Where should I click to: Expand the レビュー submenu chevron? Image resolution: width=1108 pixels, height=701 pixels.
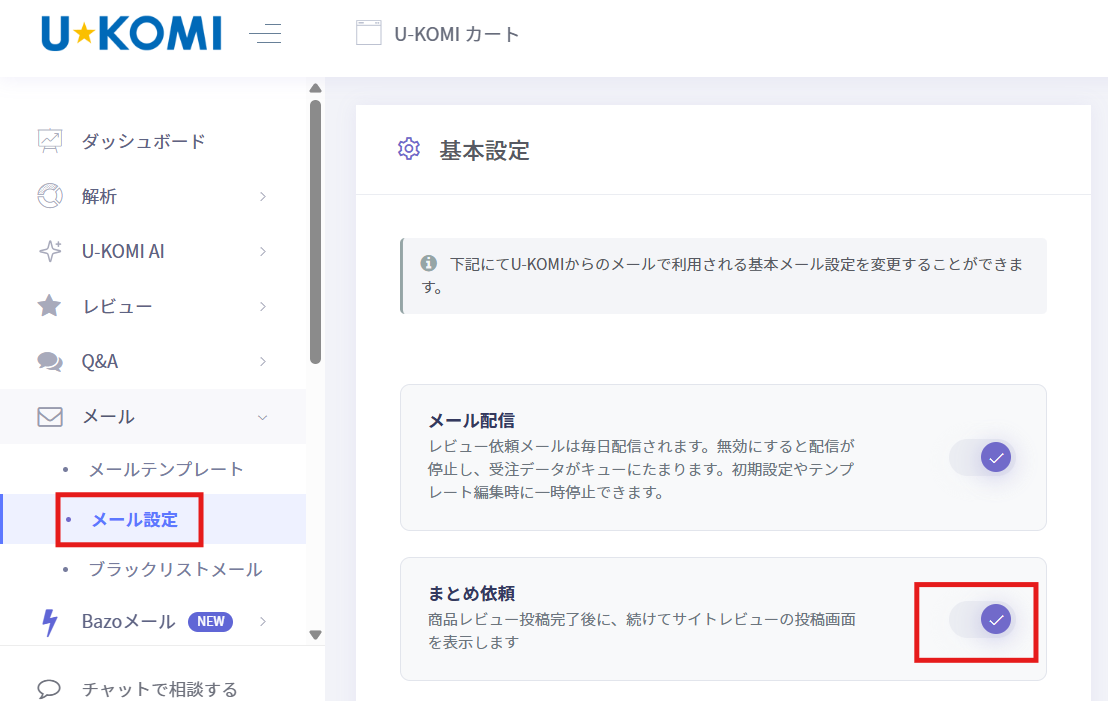pos(263,307)
